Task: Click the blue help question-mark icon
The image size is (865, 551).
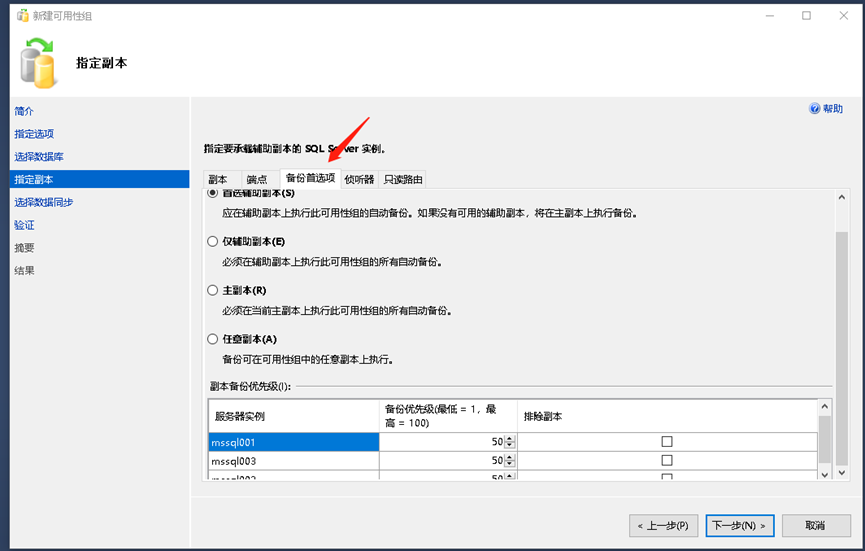Action: coord(814,109)
